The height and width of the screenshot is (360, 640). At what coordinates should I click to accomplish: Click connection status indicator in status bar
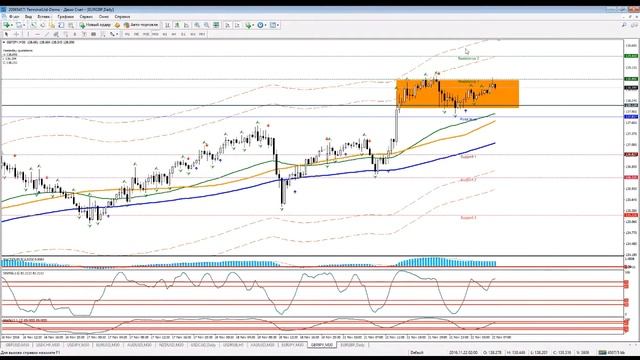tap(611, 352)
